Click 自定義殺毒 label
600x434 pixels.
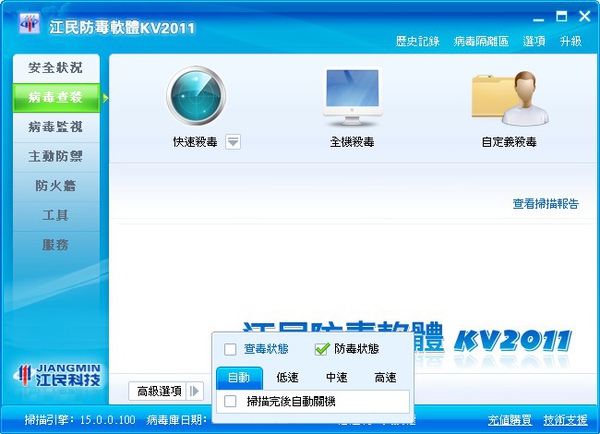click(x=509, y=142)
